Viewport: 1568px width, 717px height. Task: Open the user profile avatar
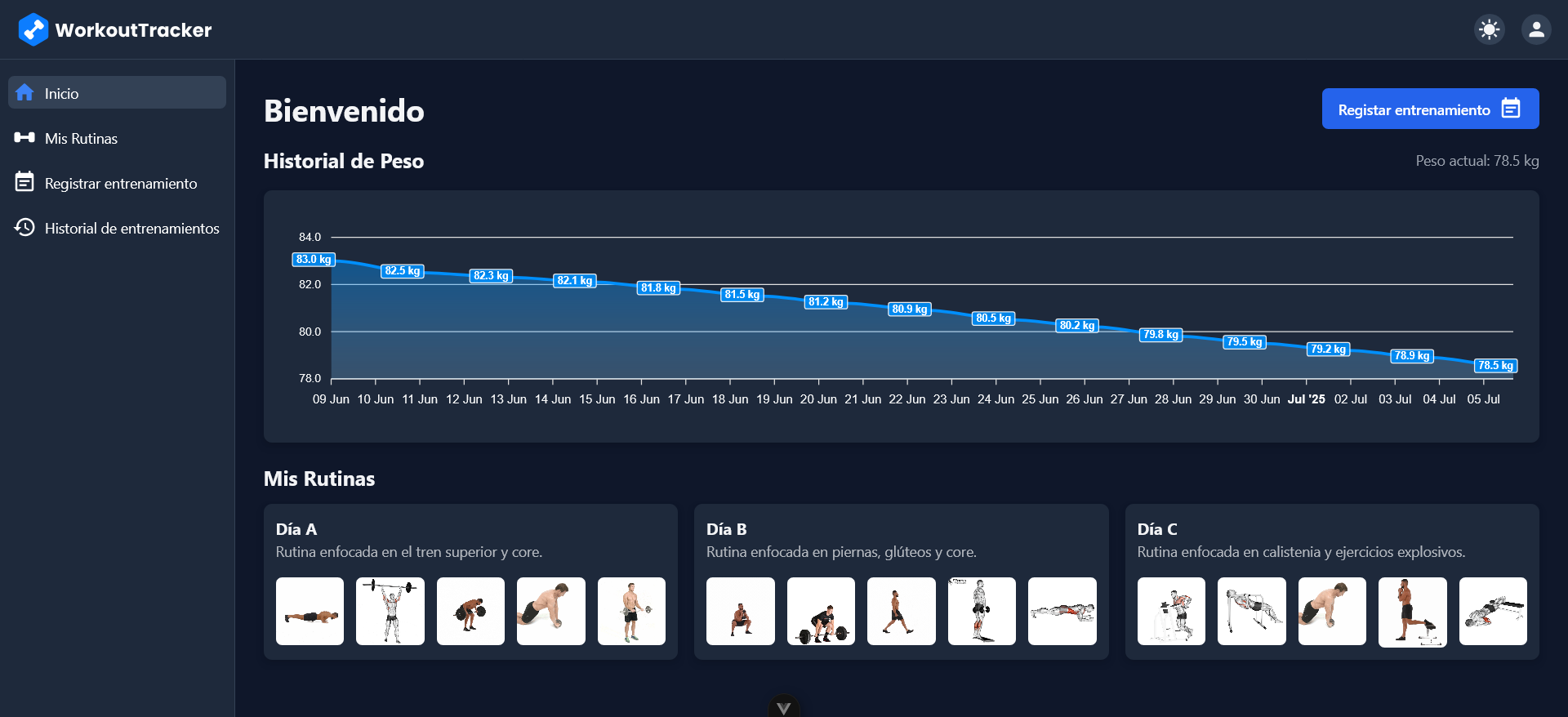(x=1536, y=29)
